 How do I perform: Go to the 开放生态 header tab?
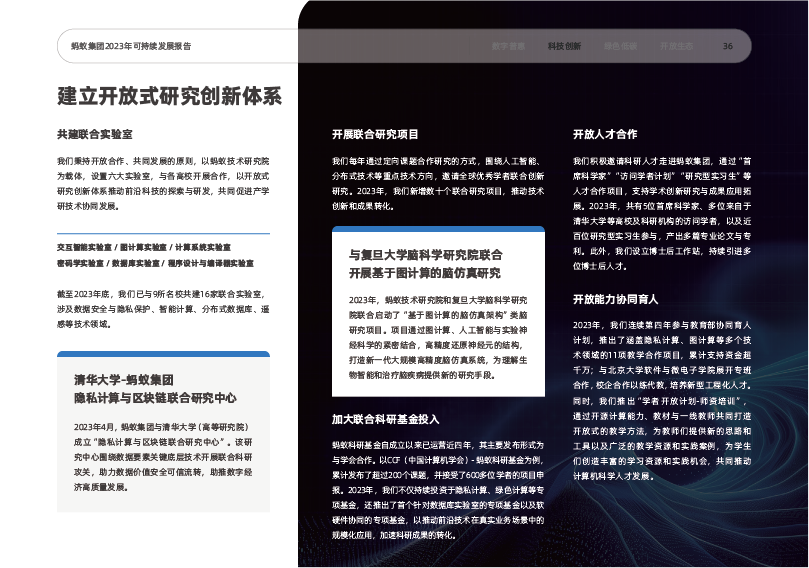coord(676,46)
